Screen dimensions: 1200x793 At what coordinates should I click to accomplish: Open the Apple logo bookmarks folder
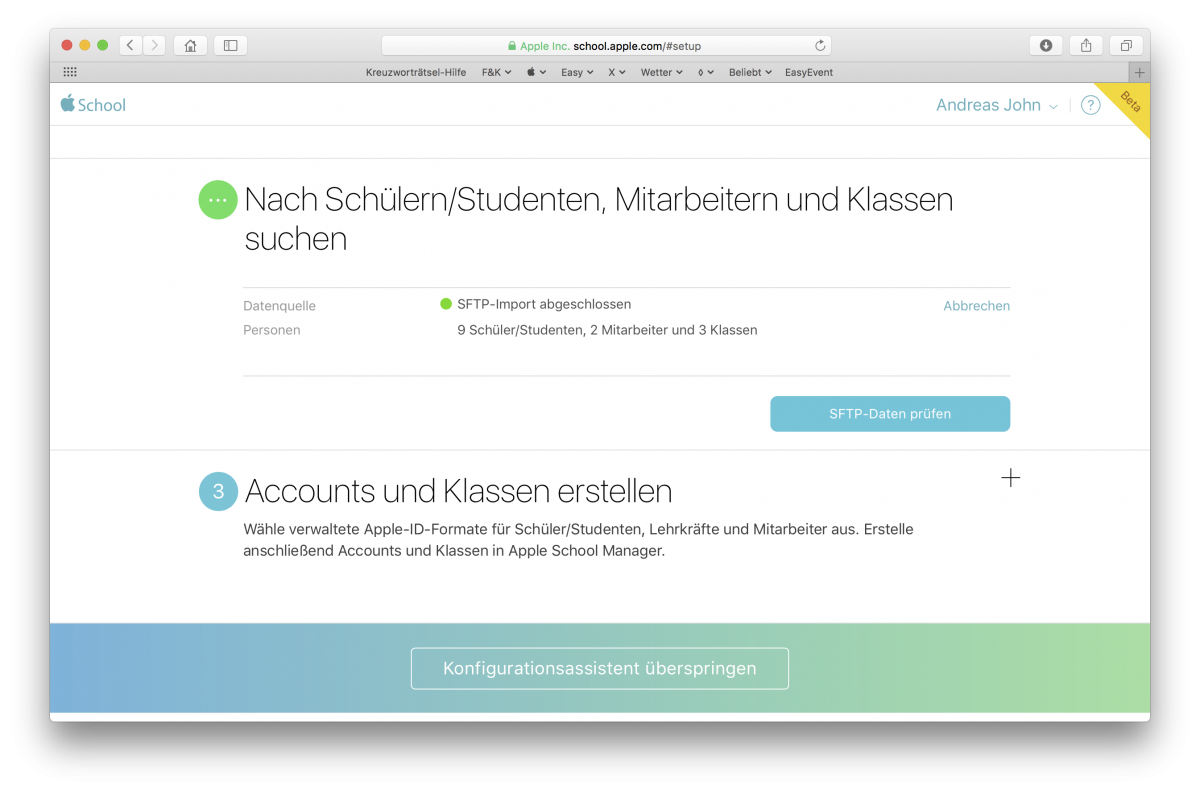click(536, 72)
